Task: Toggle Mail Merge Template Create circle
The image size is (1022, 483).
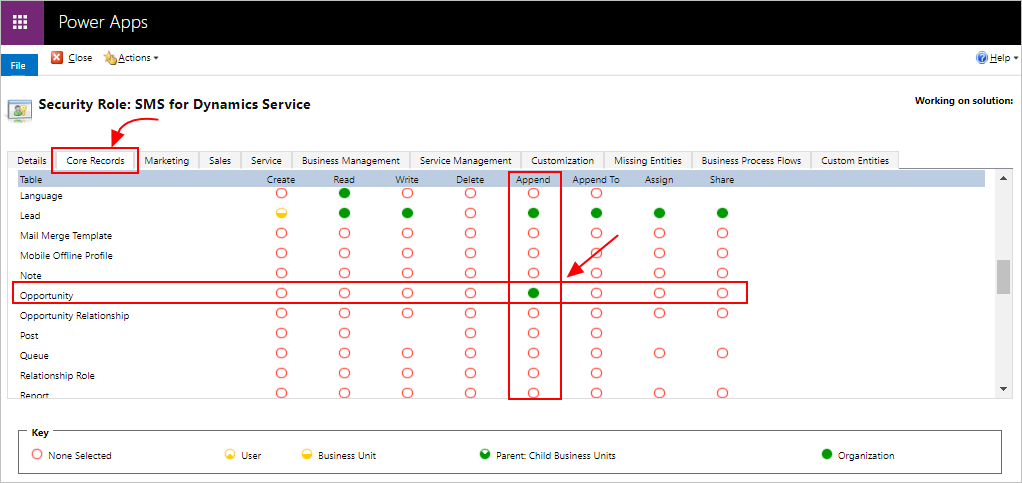Action: (x=282, y=233)
